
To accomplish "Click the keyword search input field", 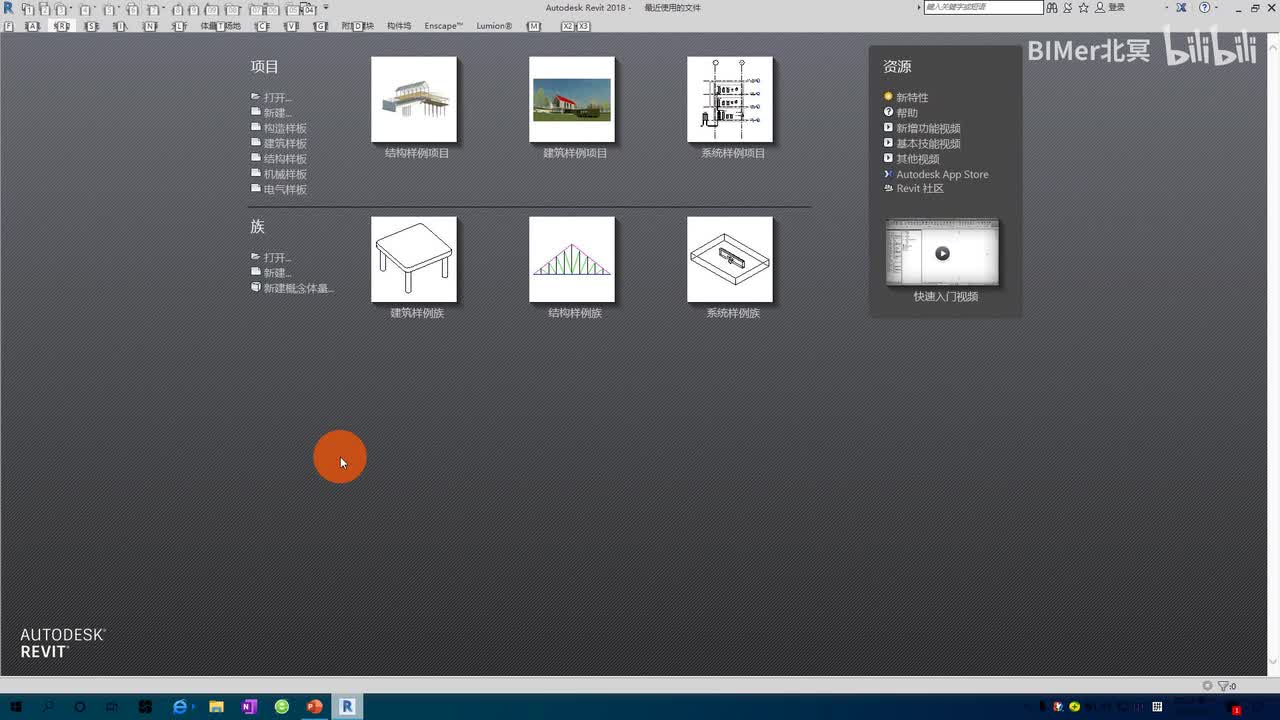I will point(983,8).
